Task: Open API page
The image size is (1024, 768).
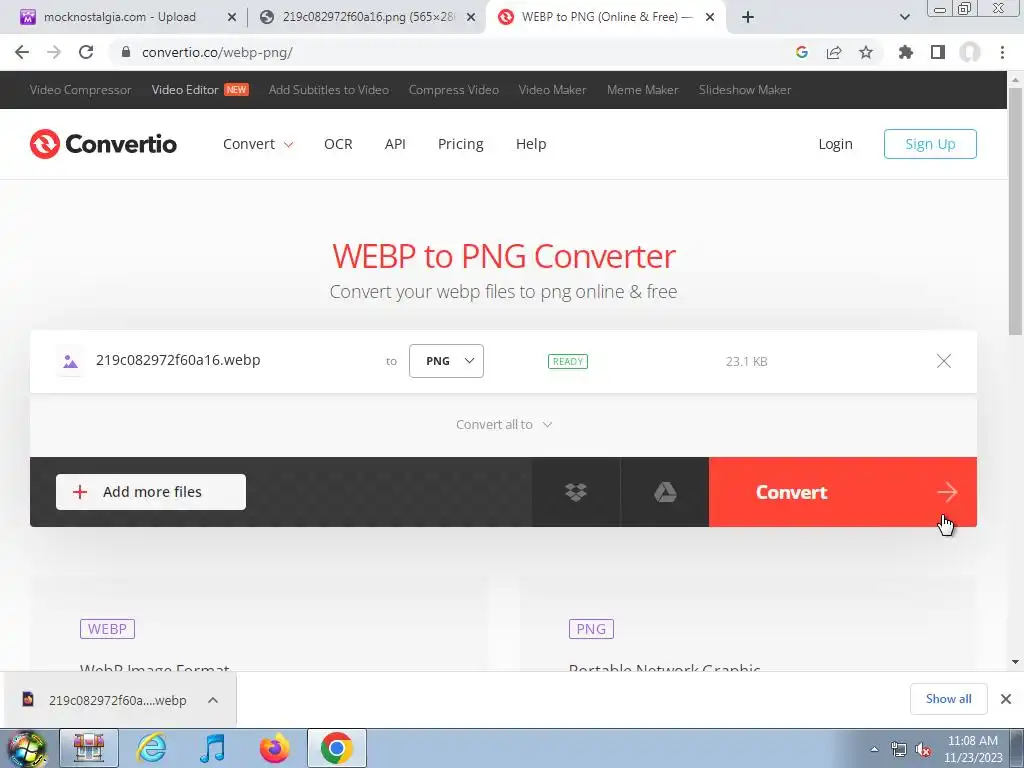Action: coord(395,144)
